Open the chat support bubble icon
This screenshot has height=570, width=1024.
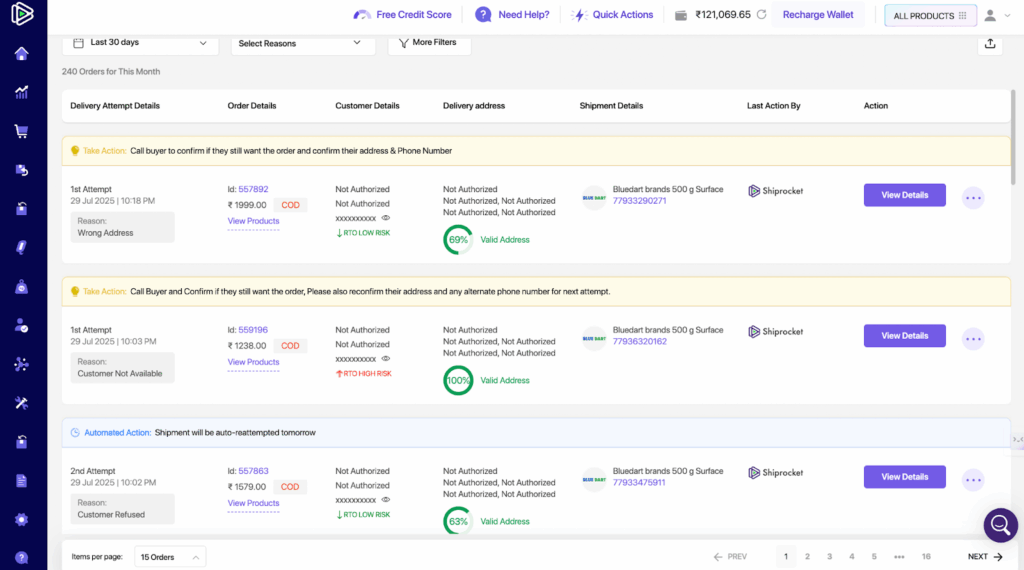pyautogui.click(x=1000, y=524)
